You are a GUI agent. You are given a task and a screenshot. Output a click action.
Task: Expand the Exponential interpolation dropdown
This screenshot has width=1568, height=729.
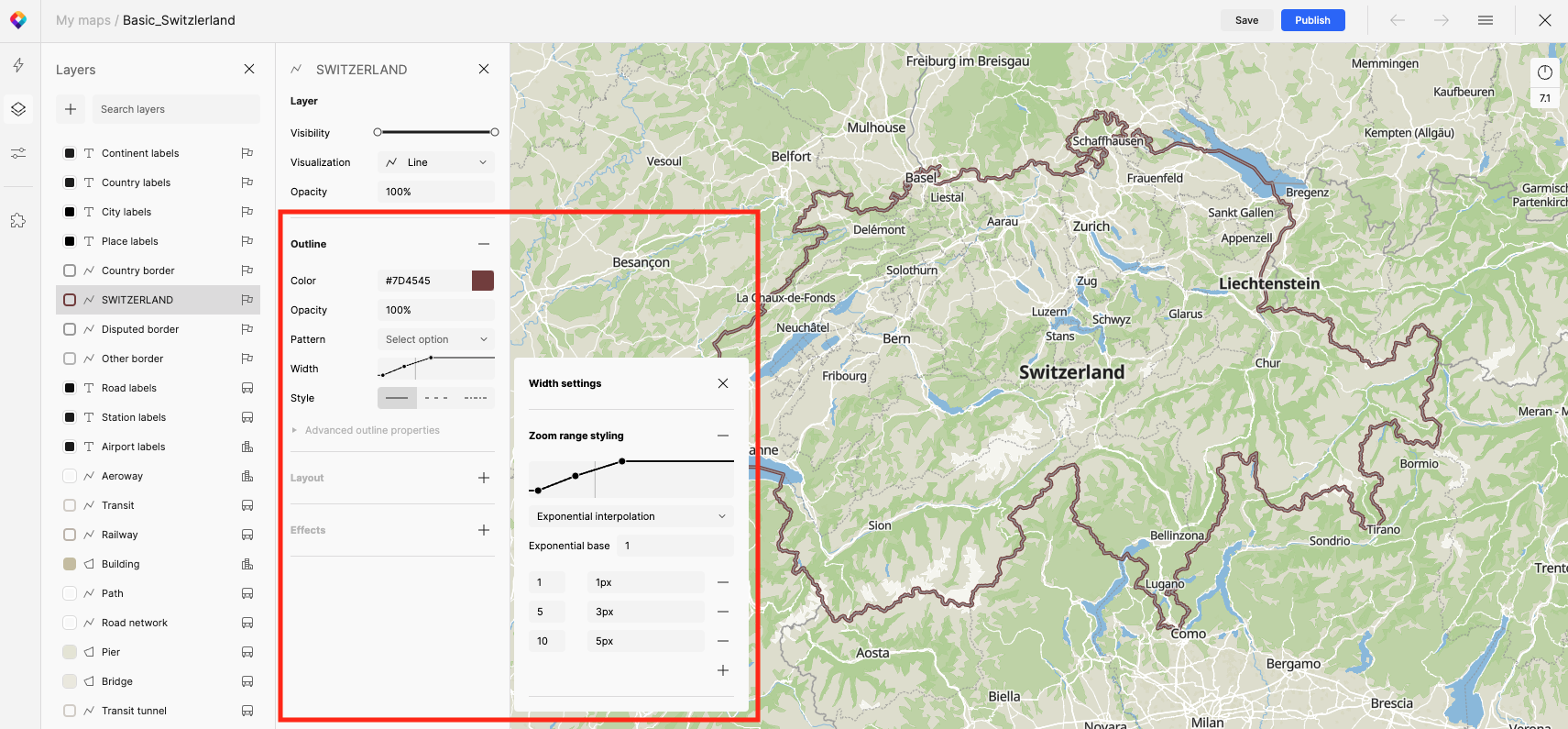(630, 516)
